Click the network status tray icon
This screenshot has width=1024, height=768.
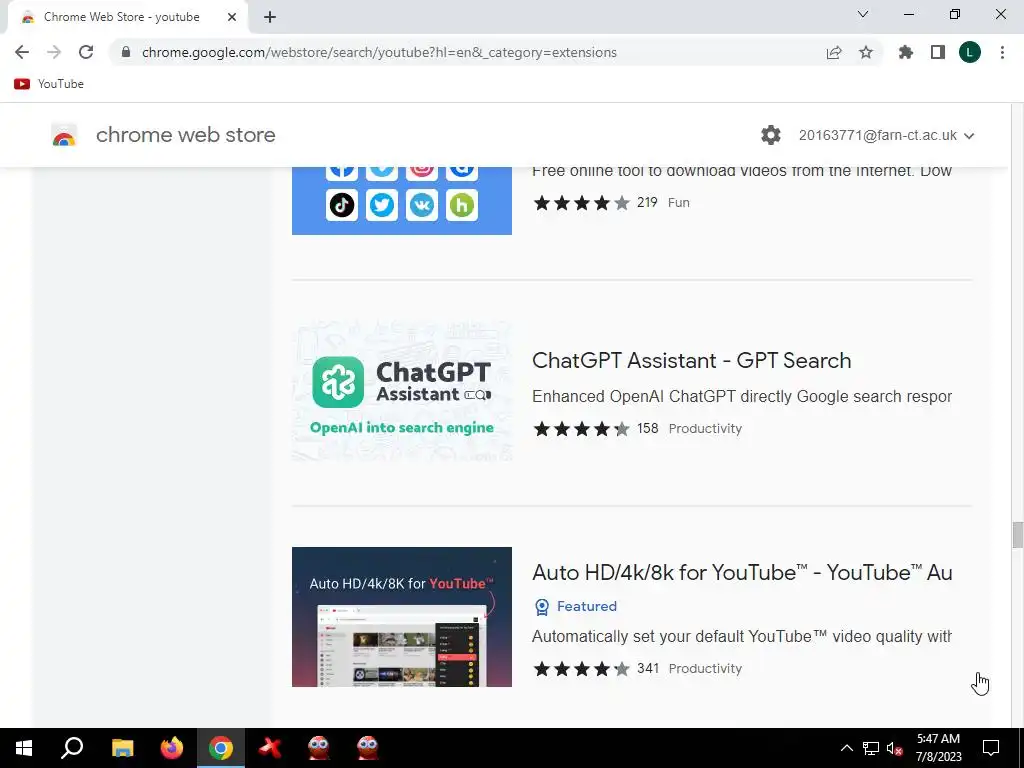click(x=871, y=748)
